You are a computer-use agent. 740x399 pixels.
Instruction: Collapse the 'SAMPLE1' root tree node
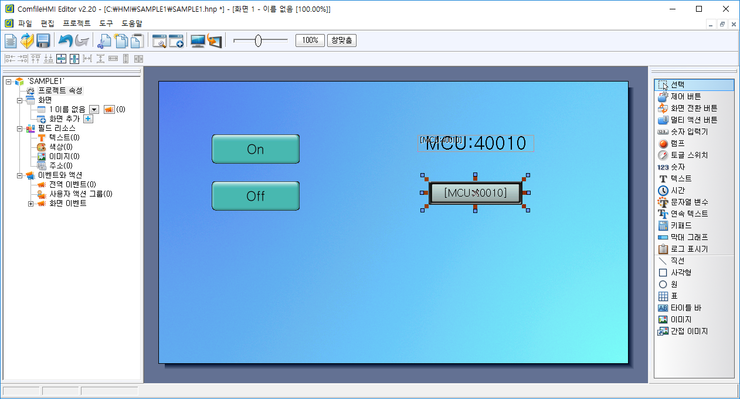point(8,81)
